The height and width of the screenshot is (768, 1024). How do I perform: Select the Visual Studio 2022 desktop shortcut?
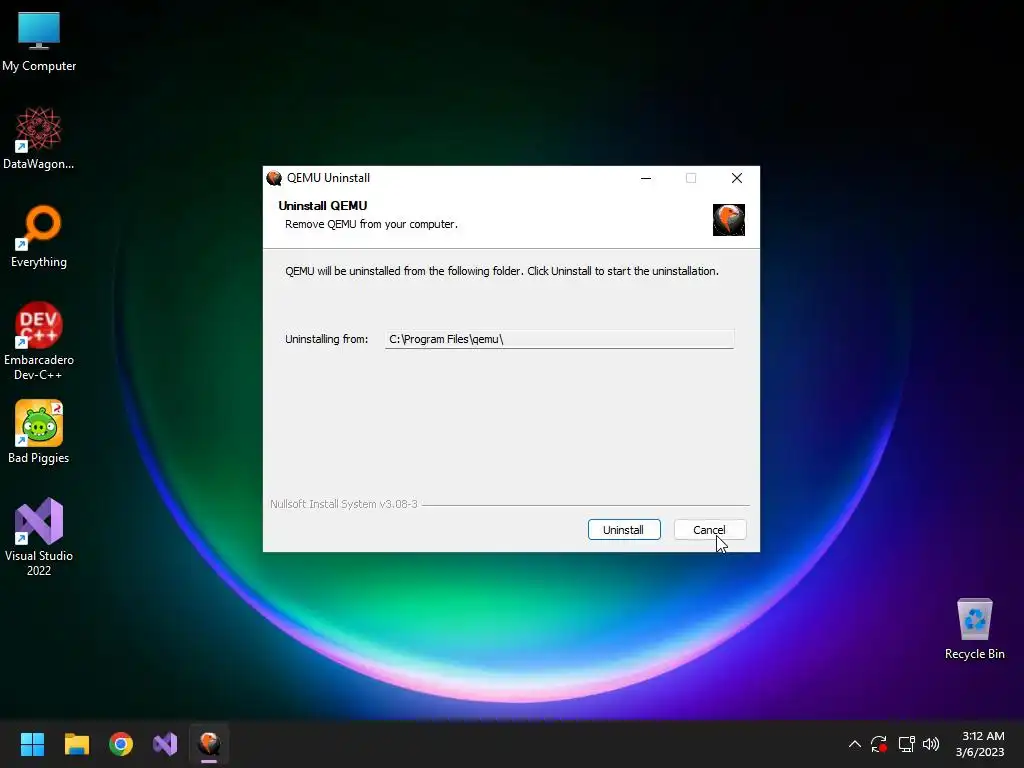39,537
